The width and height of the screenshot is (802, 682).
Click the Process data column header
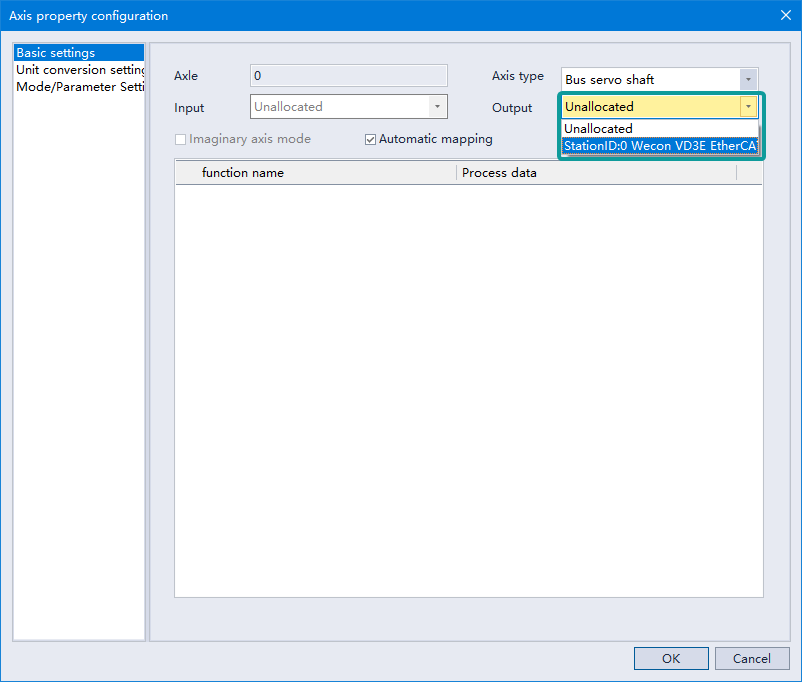596,173
